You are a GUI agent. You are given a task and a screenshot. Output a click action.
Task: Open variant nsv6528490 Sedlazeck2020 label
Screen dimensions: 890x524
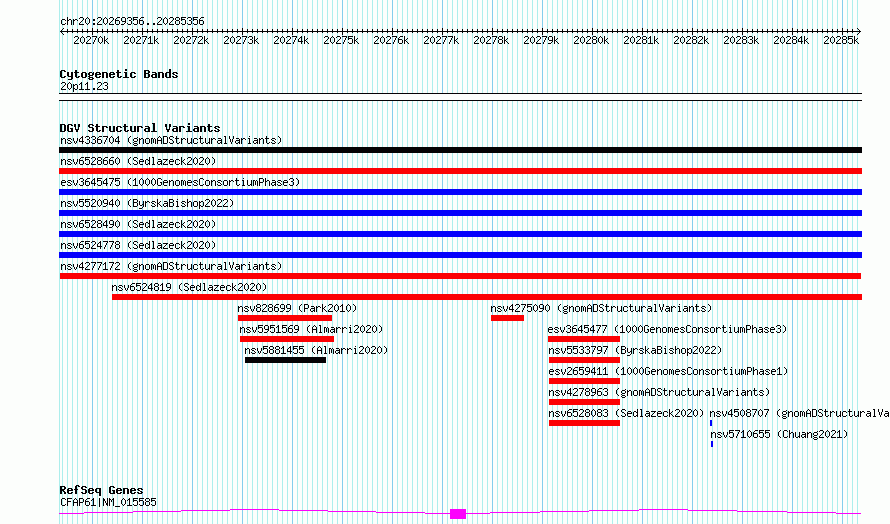(138, 224)
